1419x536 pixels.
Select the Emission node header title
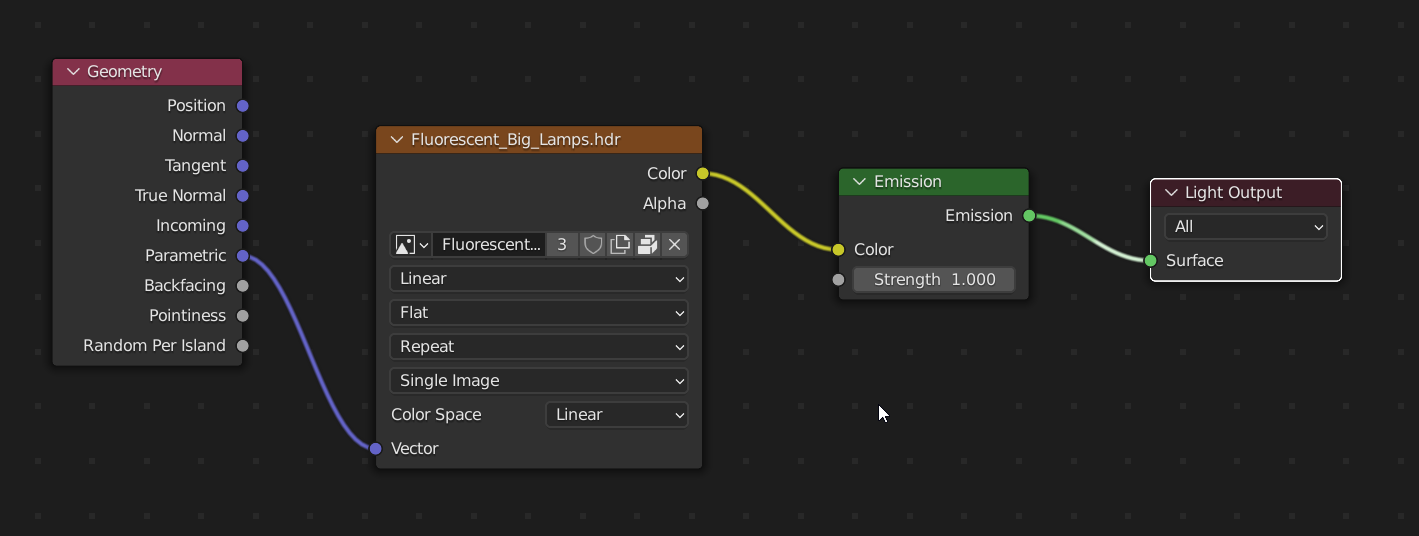coord(908,182)
